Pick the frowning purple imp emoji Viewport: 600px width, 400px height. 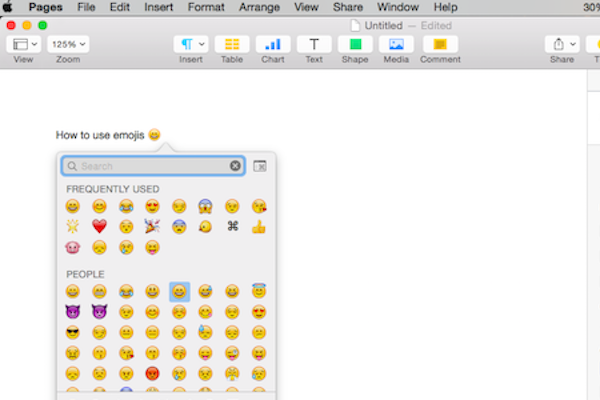[x=99, y=312]
